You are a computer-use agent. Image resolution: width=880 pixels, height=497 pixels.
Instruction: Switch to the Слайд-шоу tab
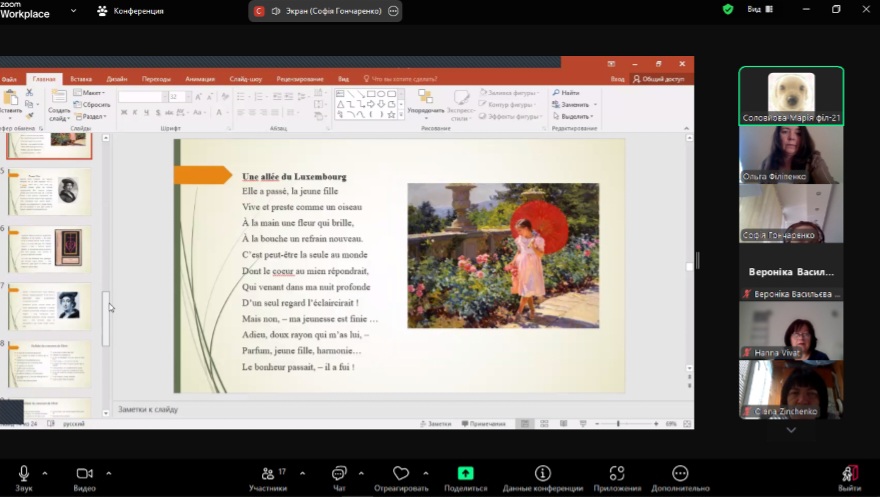pyautogui.click(x=246, y=79)
